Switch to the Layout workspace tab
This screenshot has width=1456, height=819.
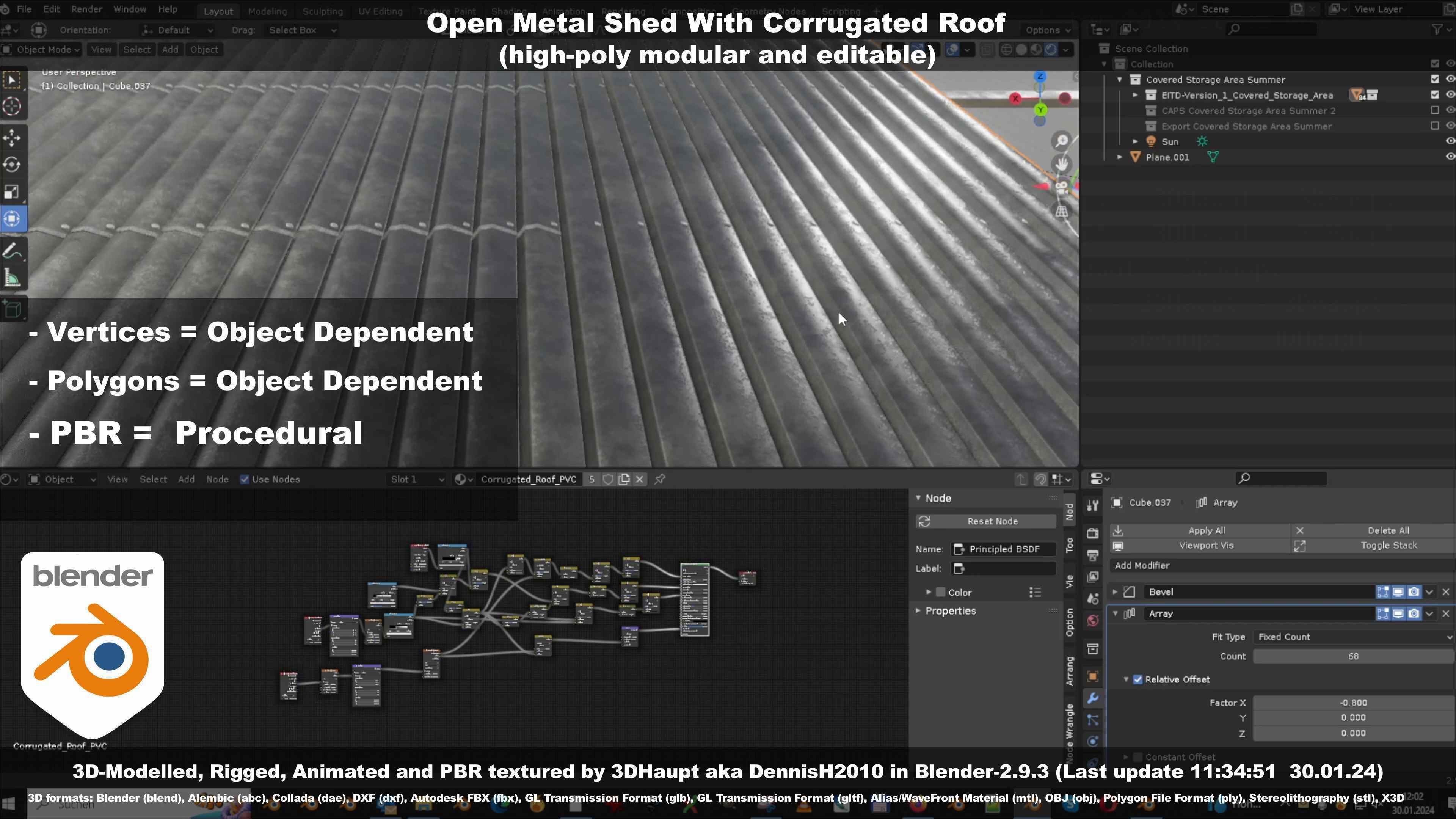(218, 11)
